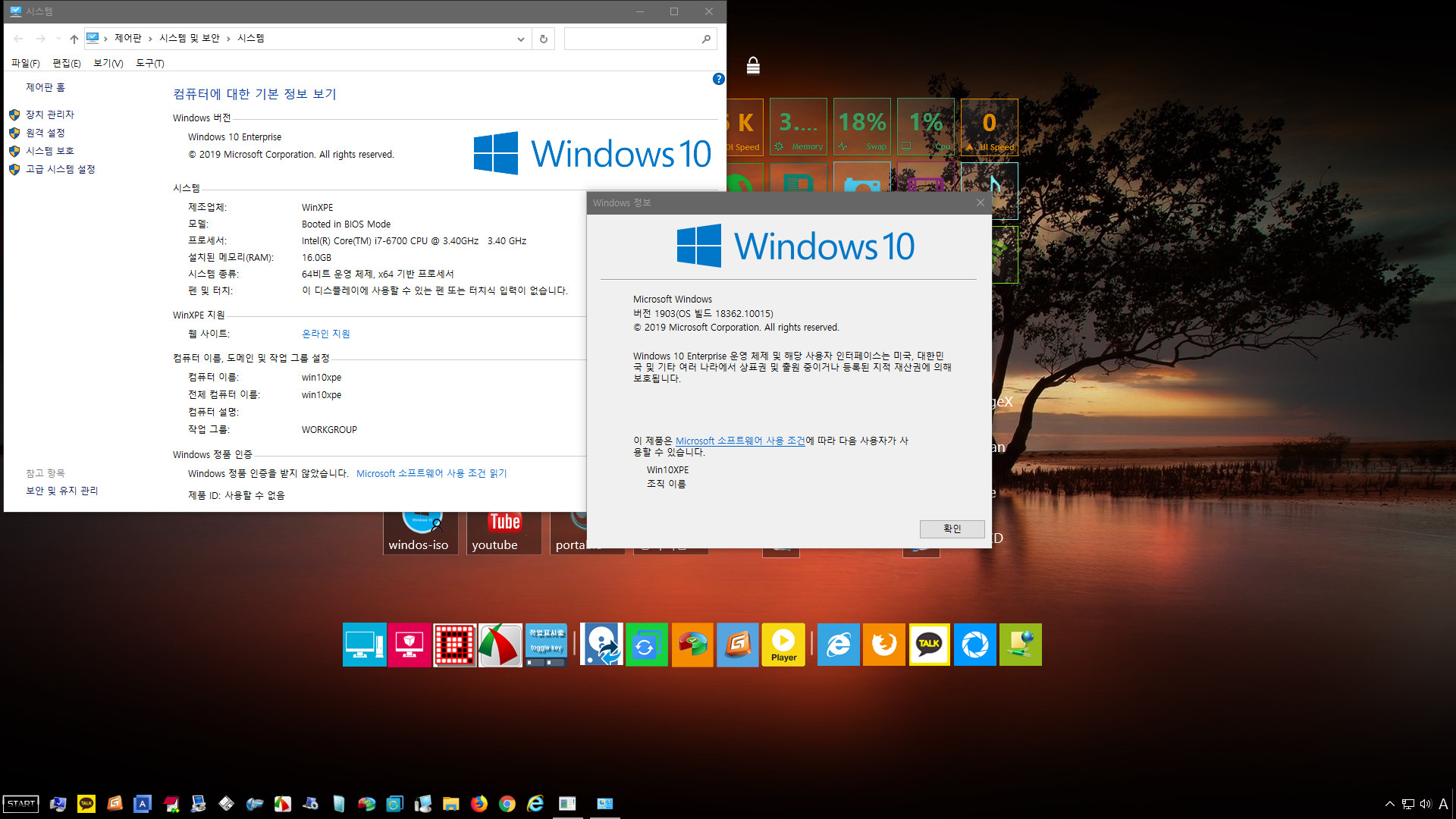
Task: Click input language indicator A
Action: point(1443,804)
